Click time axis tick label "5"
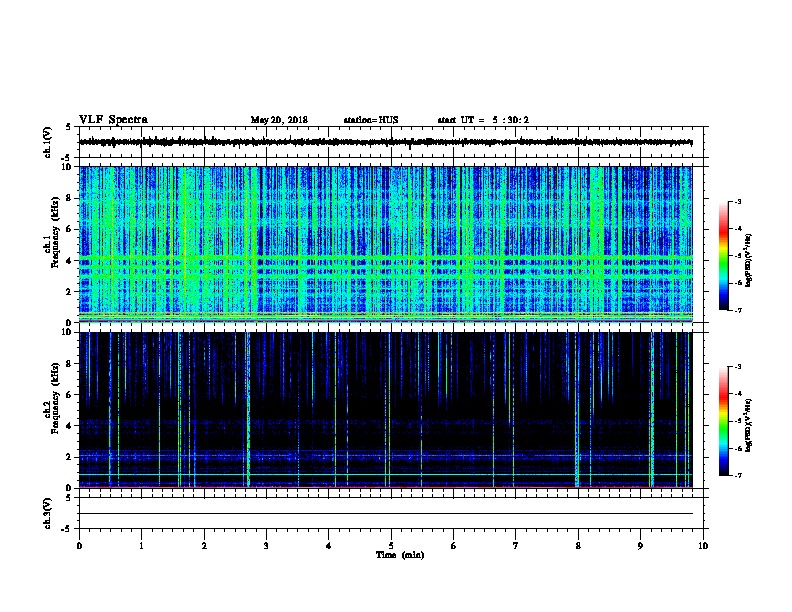The width and height of the screenshot is (792, 612). (391, 546)
